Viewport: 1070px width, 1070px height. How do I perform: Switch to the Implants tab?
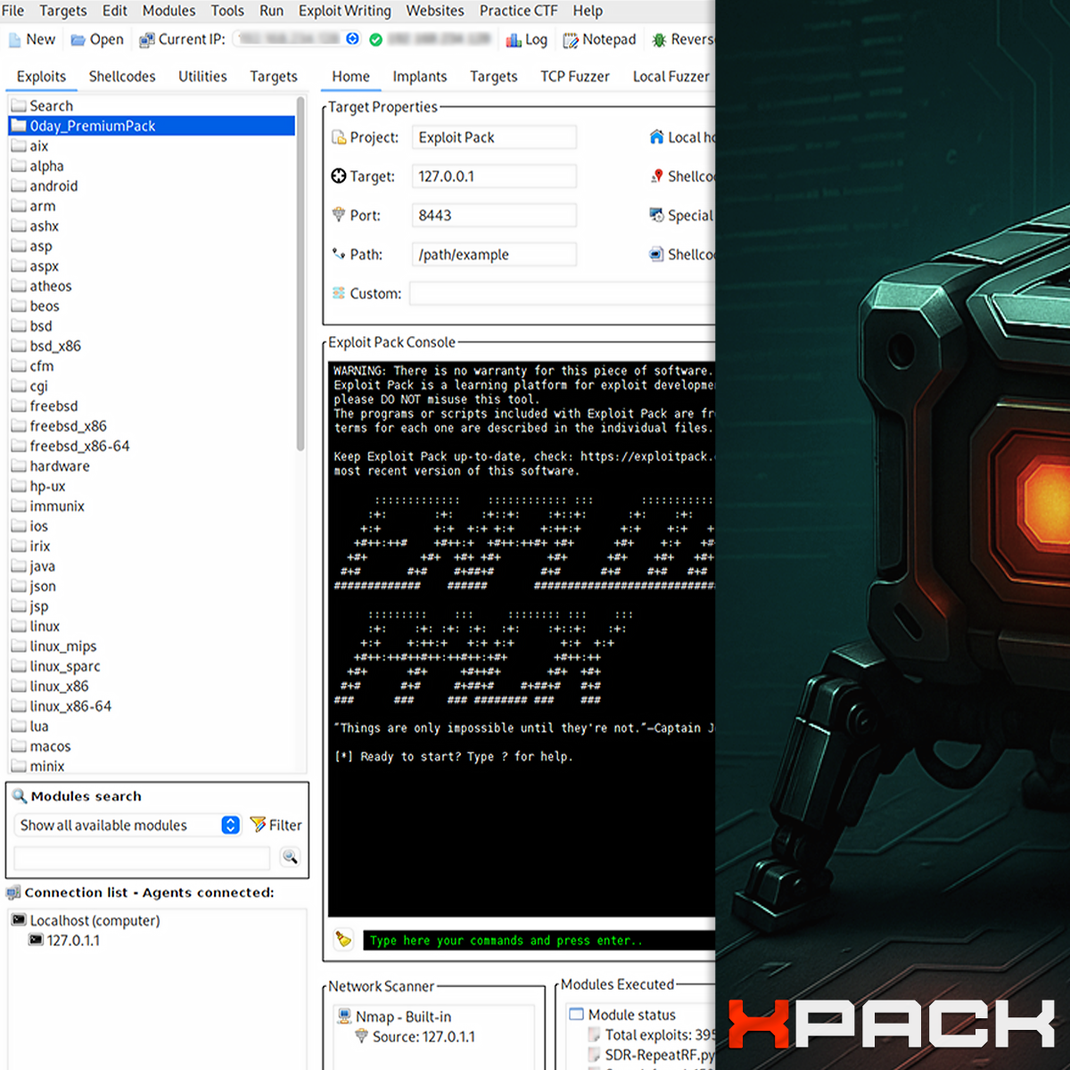coord(420,76)
